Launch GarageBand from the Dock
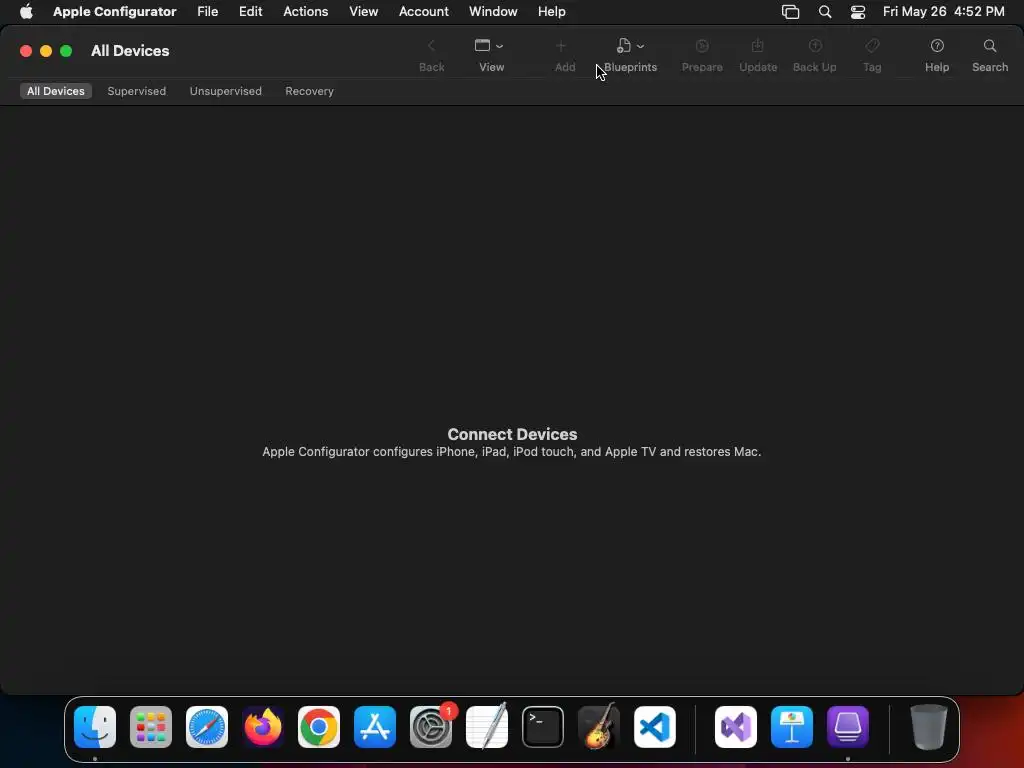 point(599,727)
